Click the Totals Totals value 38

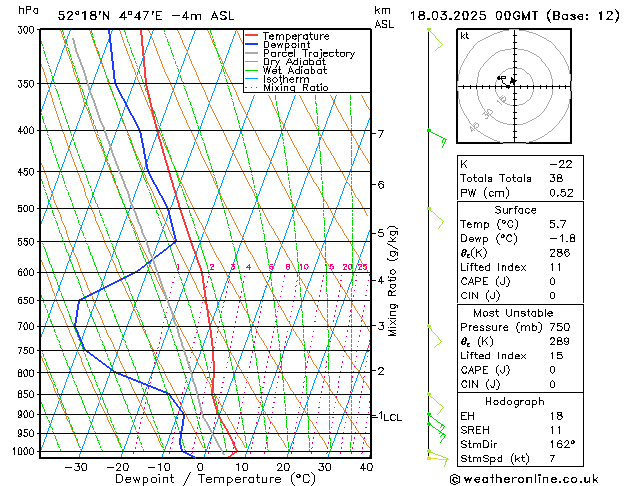point(556,178)
